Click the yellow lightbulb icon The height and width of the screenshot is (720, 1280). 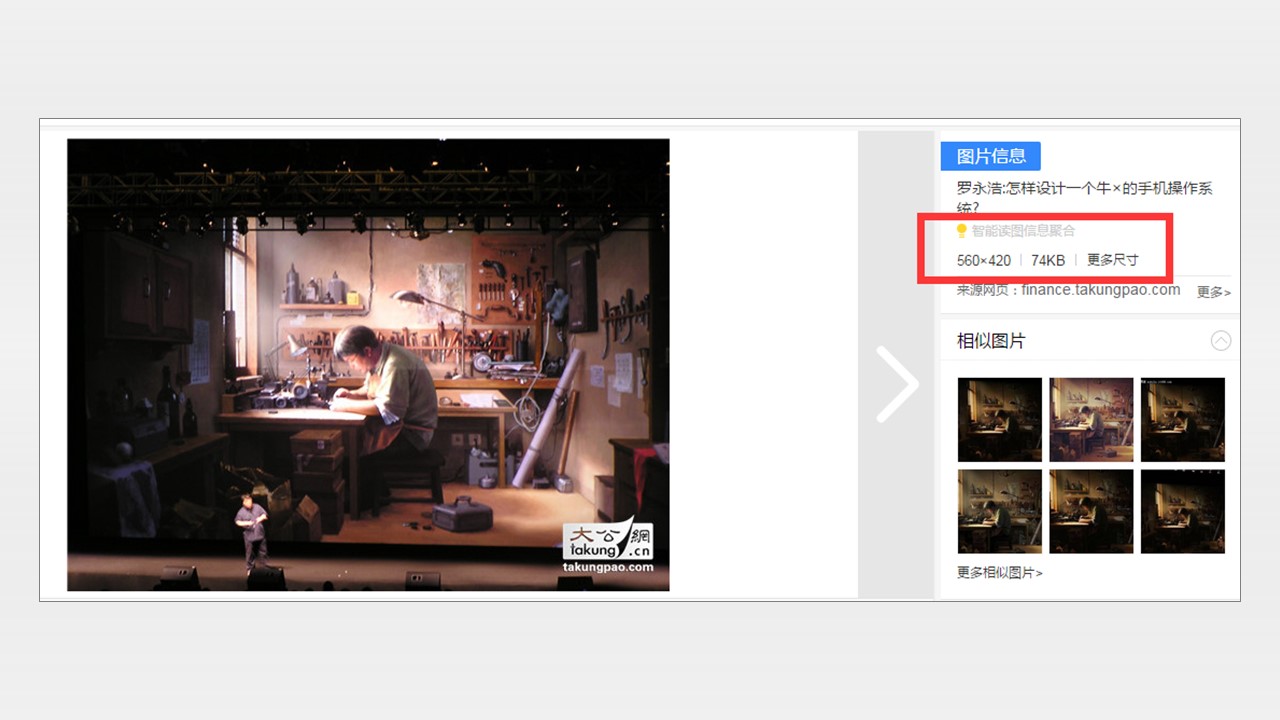(x=962, y=231)
